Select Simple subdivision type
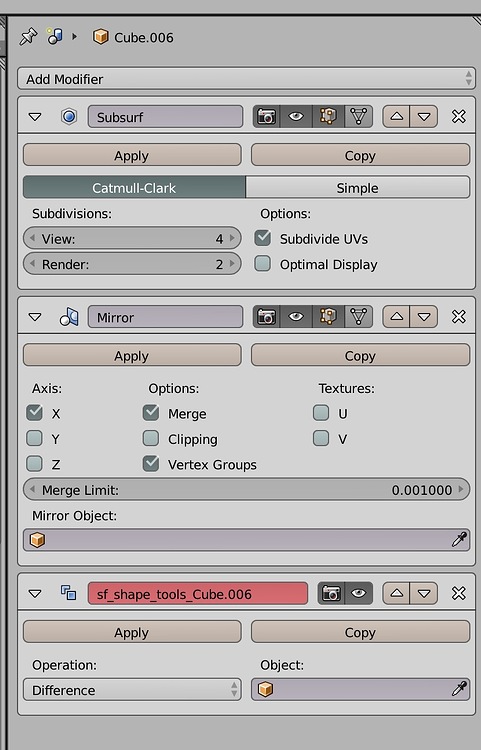481x750 pixels. point(358,188)
